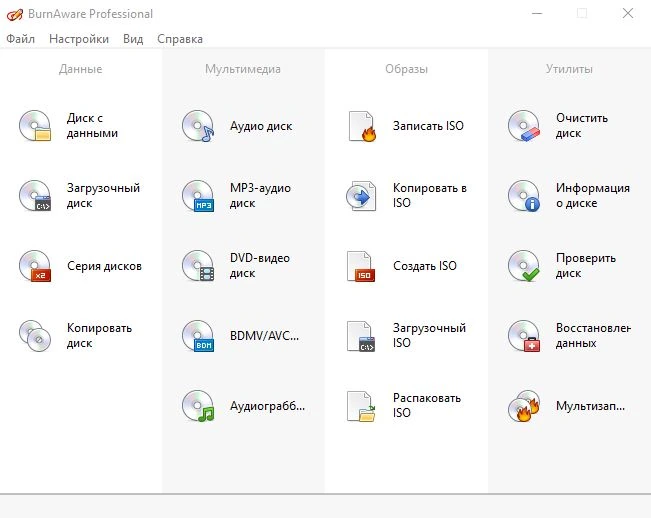Click the Записать ISO label
Image resolution: width=651 pixels, height=518 pixels.
click(x=428, y=126)
